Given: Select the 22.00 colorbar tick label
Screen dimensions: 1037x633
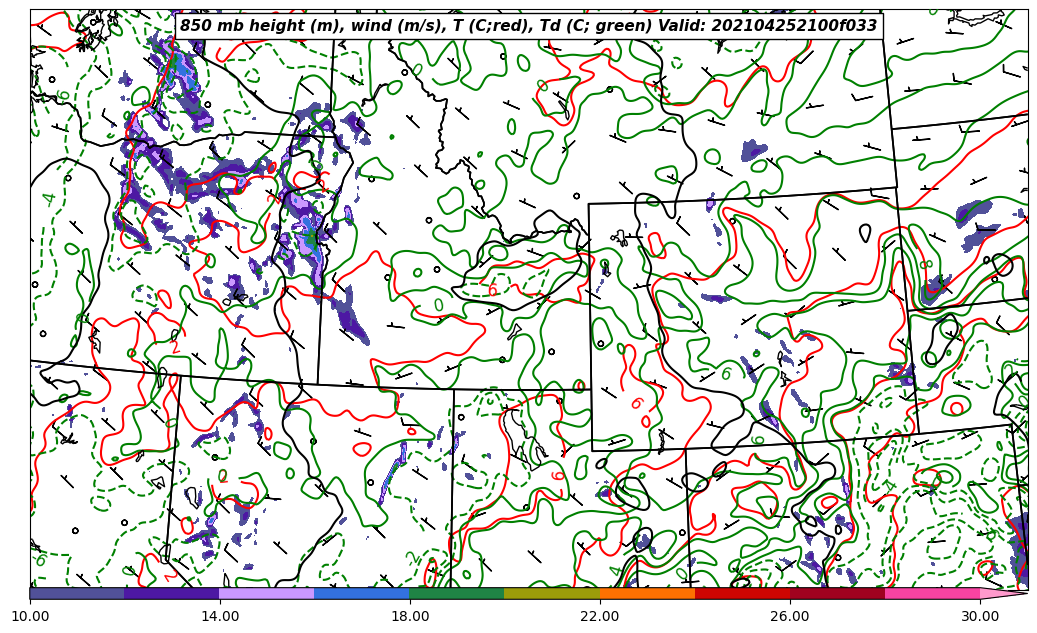Looking at the screenshot, I should click(x=600, y=617).
